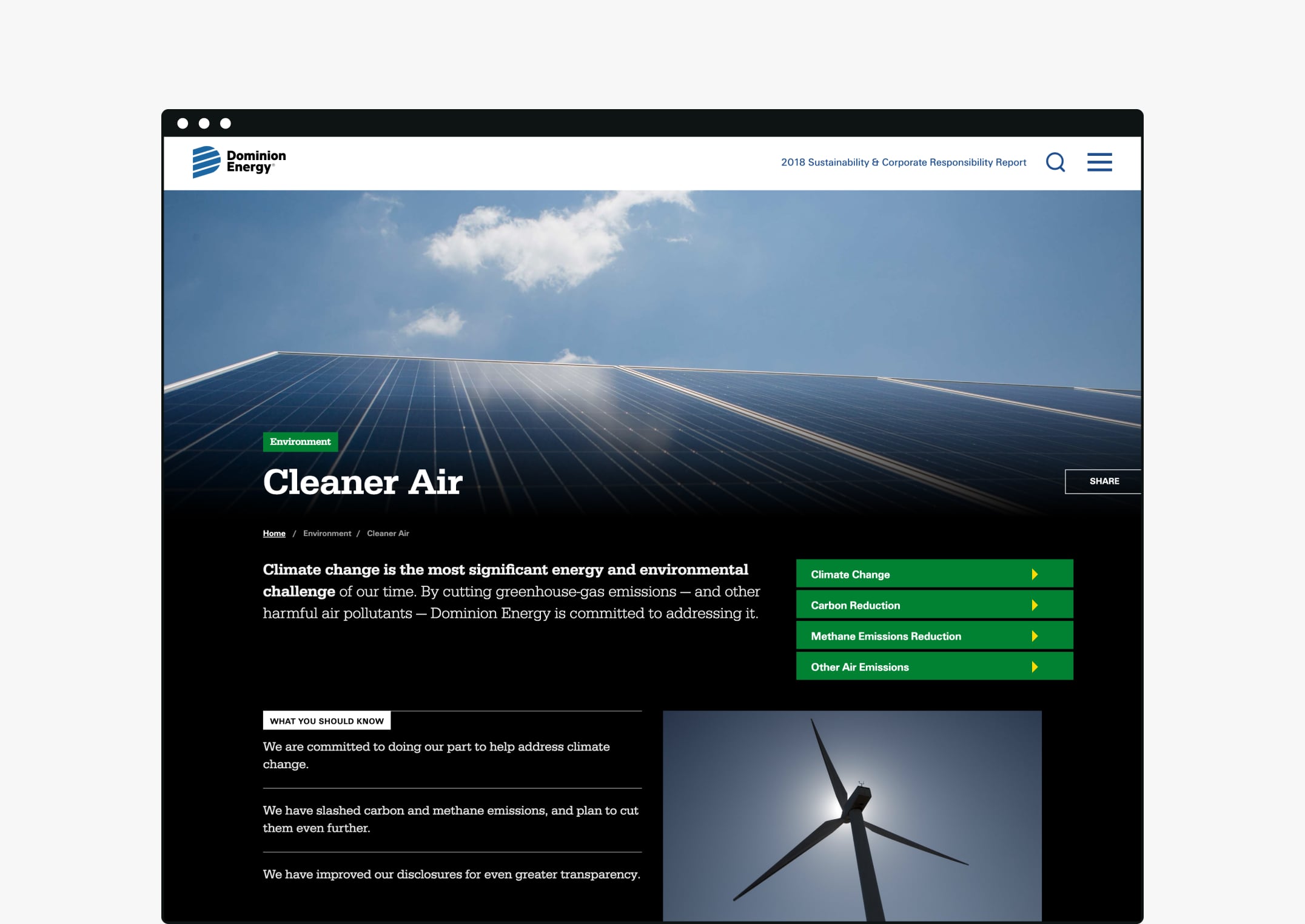
Task: Open the Carbon Reduction section
Action: coord(934,604)
